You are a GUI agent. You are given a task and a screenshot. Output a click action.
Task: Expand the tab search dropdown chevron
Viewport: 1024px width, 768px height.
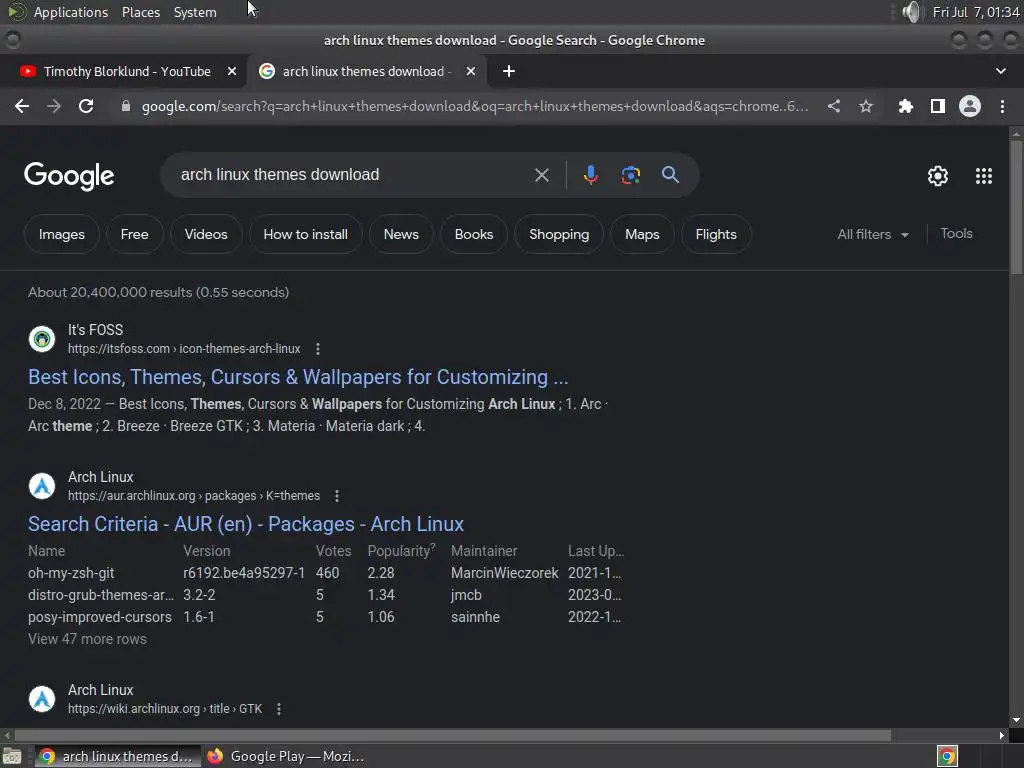point(1001,71)
